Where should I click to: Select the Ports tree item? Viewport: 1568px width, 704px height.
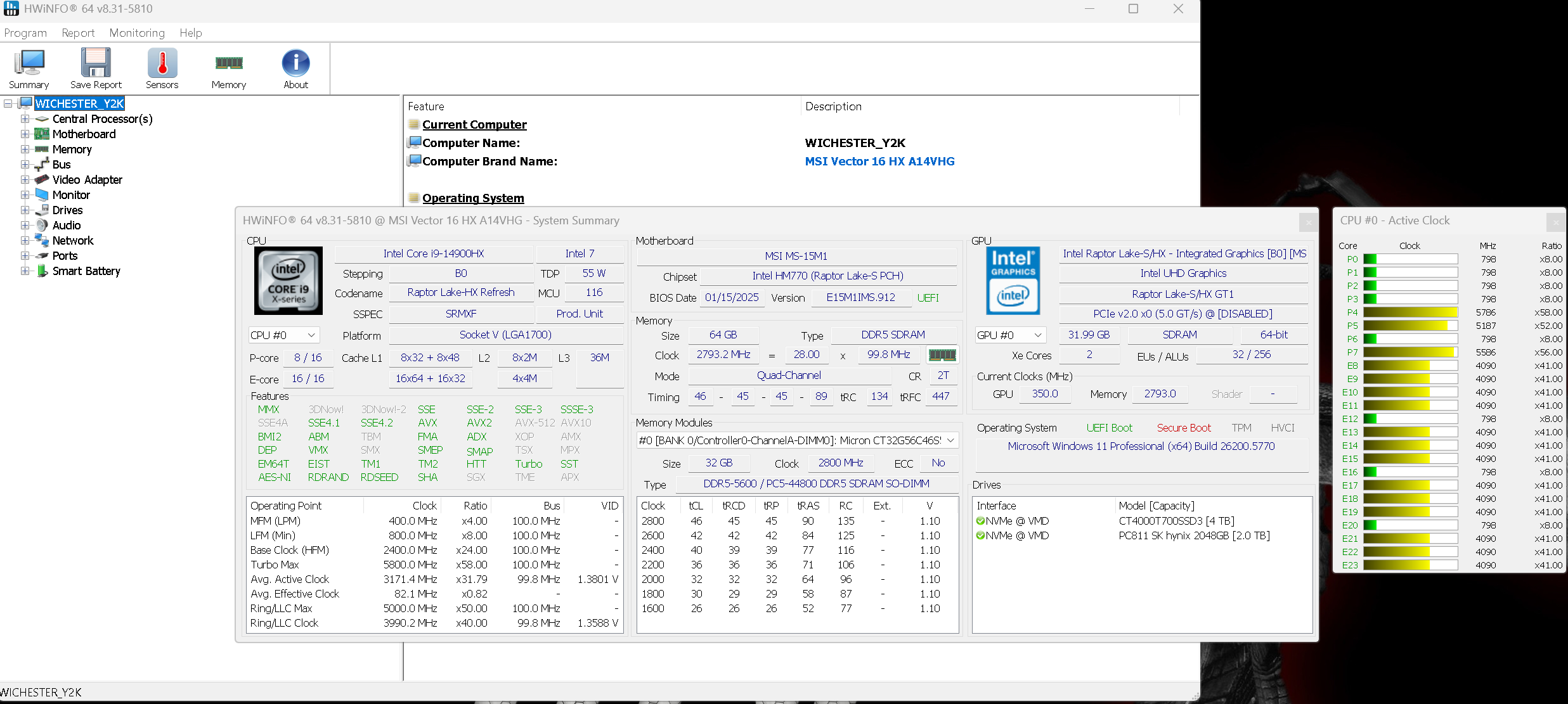[x=65, y=256]
